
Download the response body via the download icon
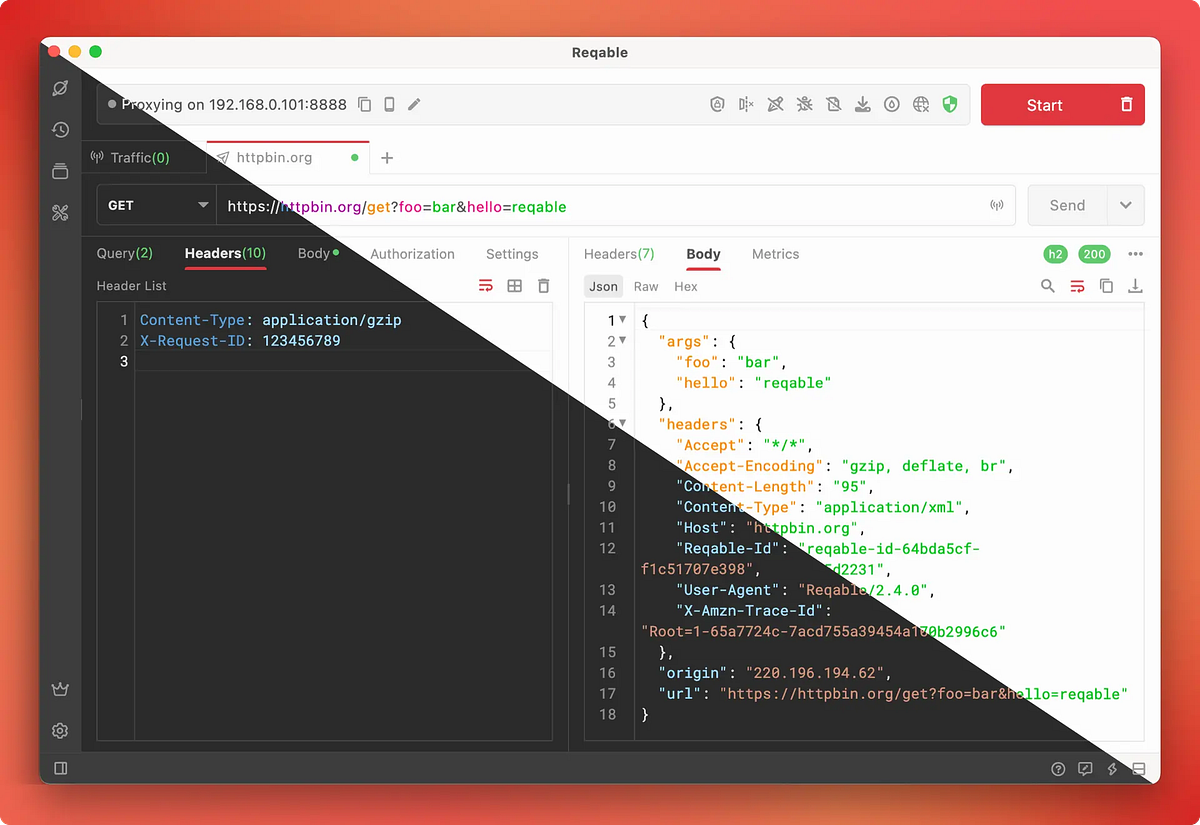pyautogui.click(x=1135, y=286)
